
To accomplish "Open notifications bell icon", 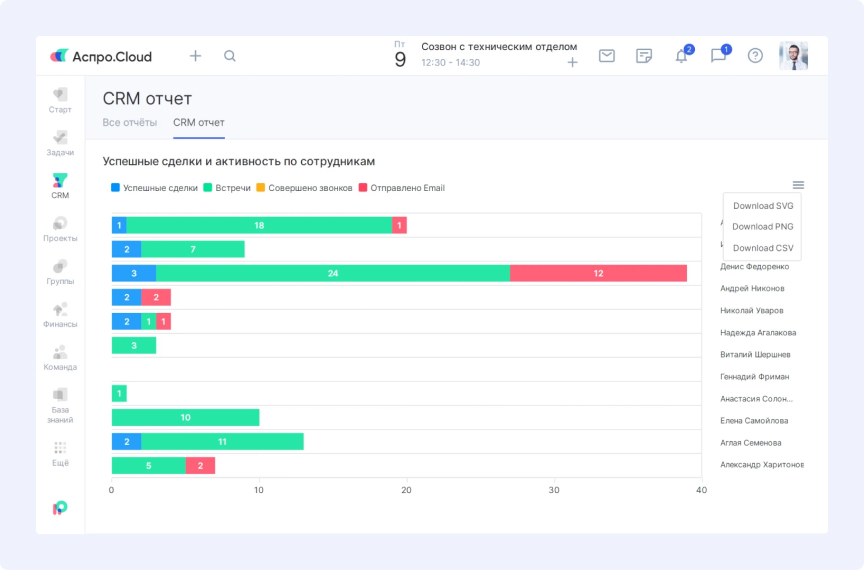I will [x=682, y=56].
